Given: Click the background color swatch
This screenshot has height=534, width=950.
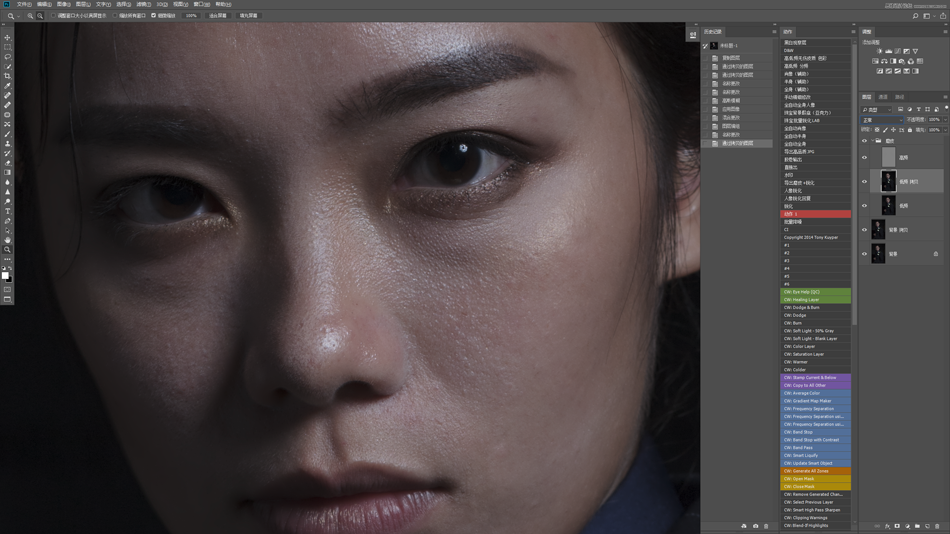Looking at the screenshot, I should [10, 279].
